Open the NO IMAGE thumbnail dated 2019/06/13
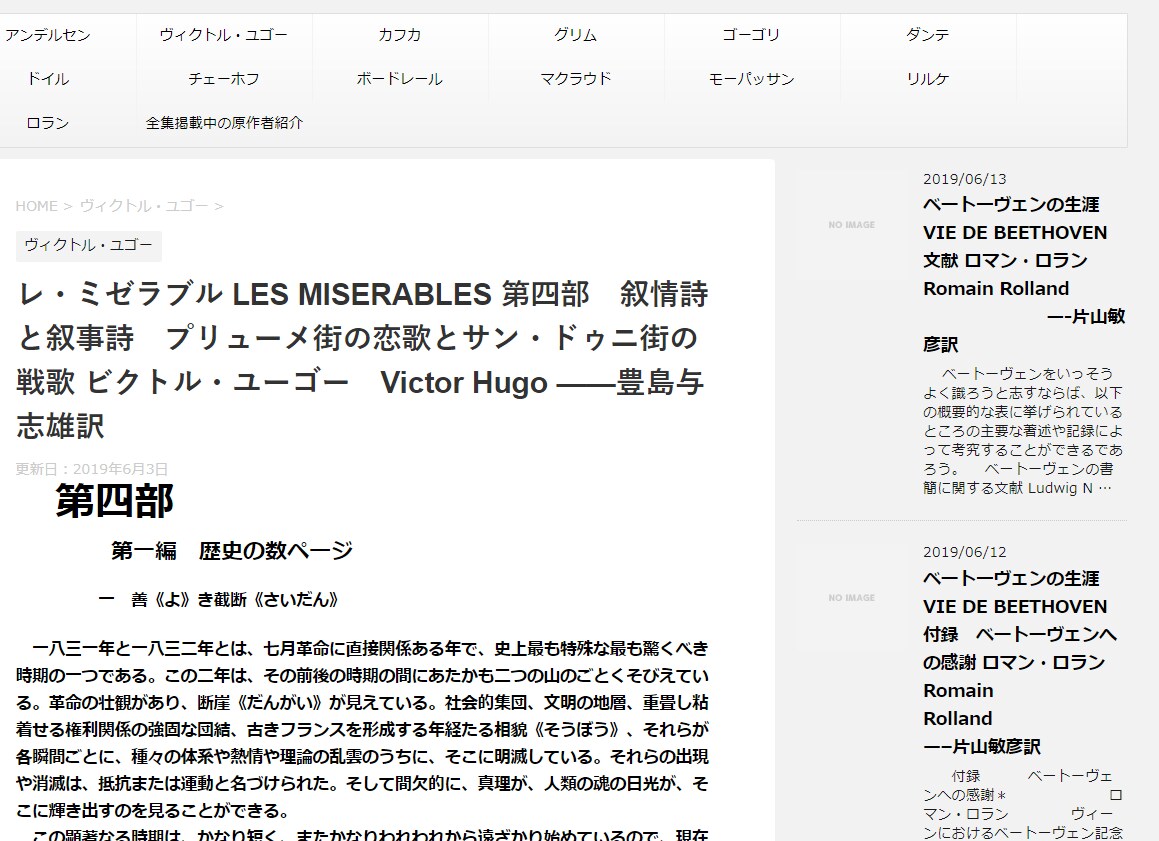The image size is (1159, 841). 852,225
